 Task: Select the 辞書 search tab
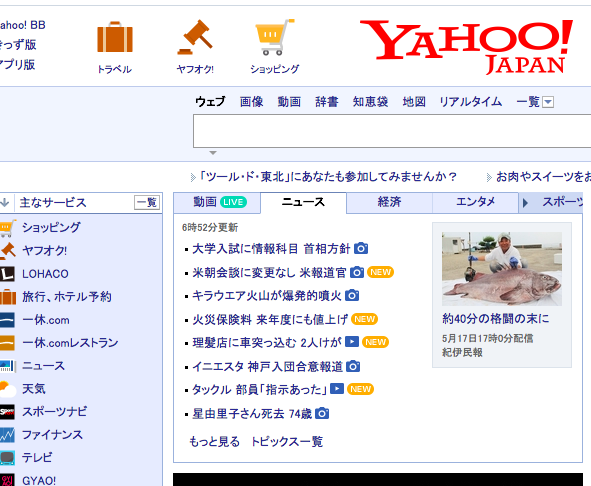(x=327, y=101)
